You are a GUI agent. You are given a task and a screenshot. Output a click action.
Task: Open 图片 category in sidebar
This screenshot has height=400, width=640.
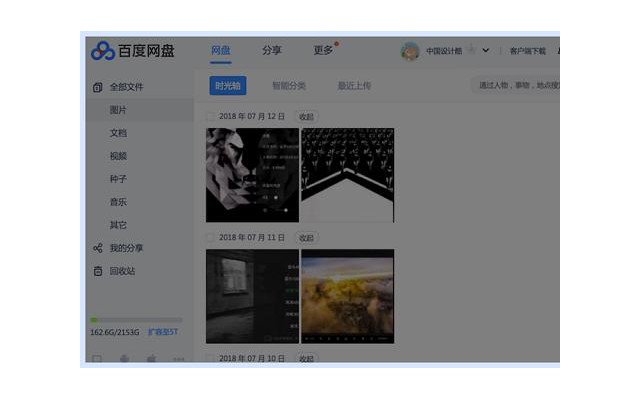tap(140, 110)
